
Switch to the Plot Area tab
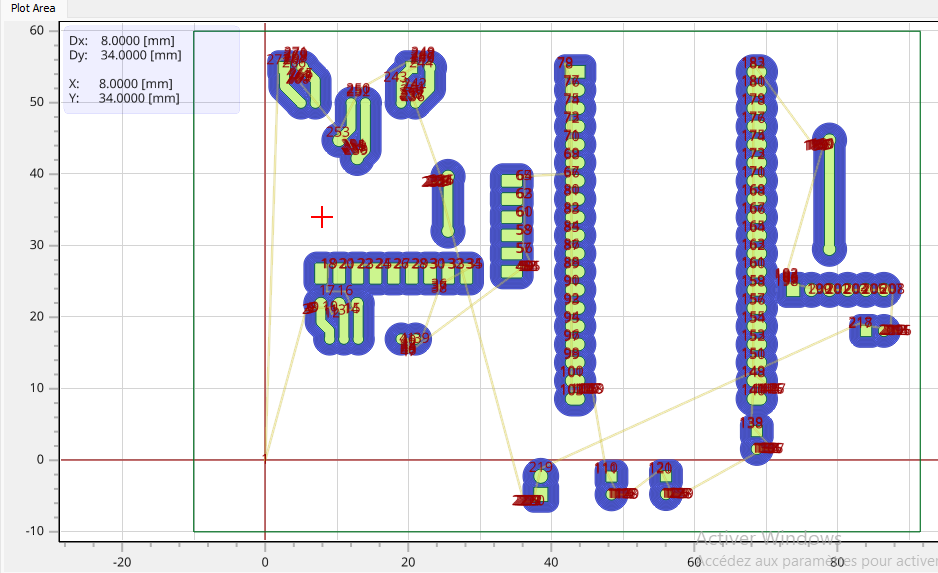[x=34, y=8]
